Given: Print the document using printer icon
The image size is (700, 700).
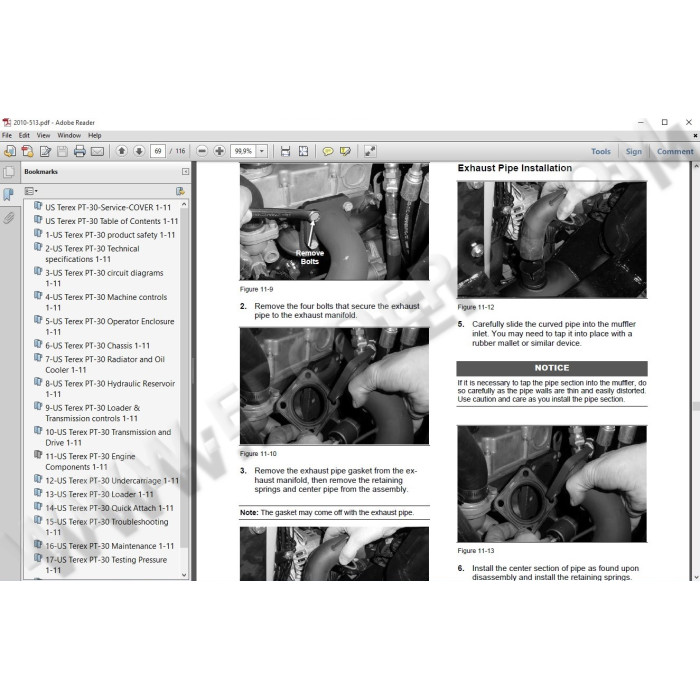Looking at the screenshot, I should click(80, 151).
